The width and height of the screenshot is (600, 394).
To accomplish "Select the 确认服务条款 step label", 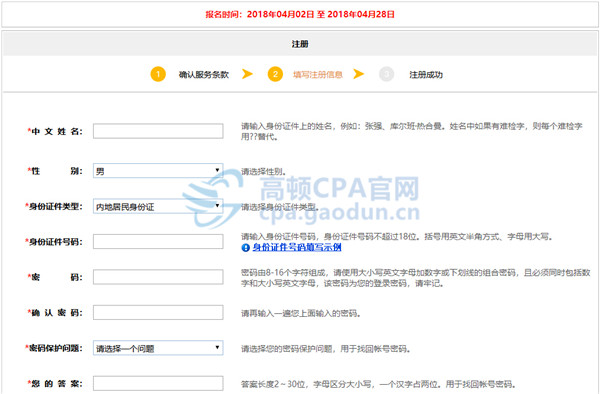I will point(204,75).
